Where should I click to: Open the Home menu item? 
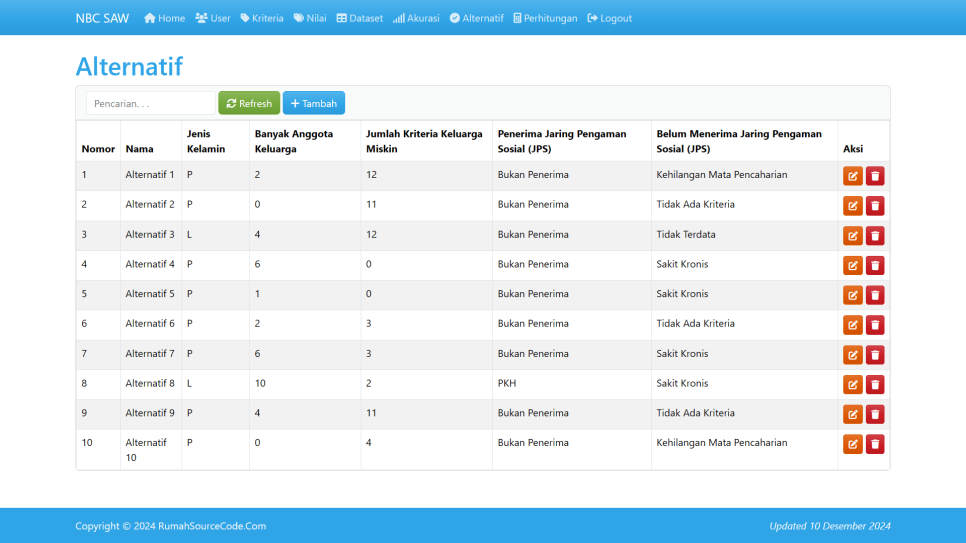[165, 18]
